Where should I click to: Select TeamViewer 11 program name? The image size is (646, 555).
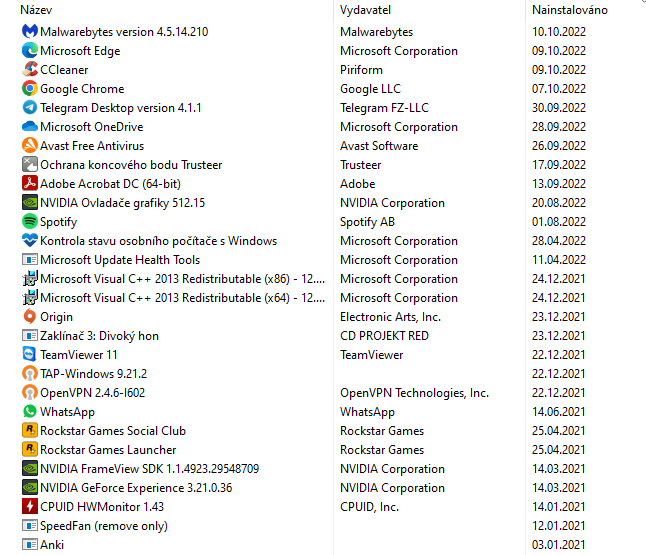pyautogui.click(x=79, y=354)
